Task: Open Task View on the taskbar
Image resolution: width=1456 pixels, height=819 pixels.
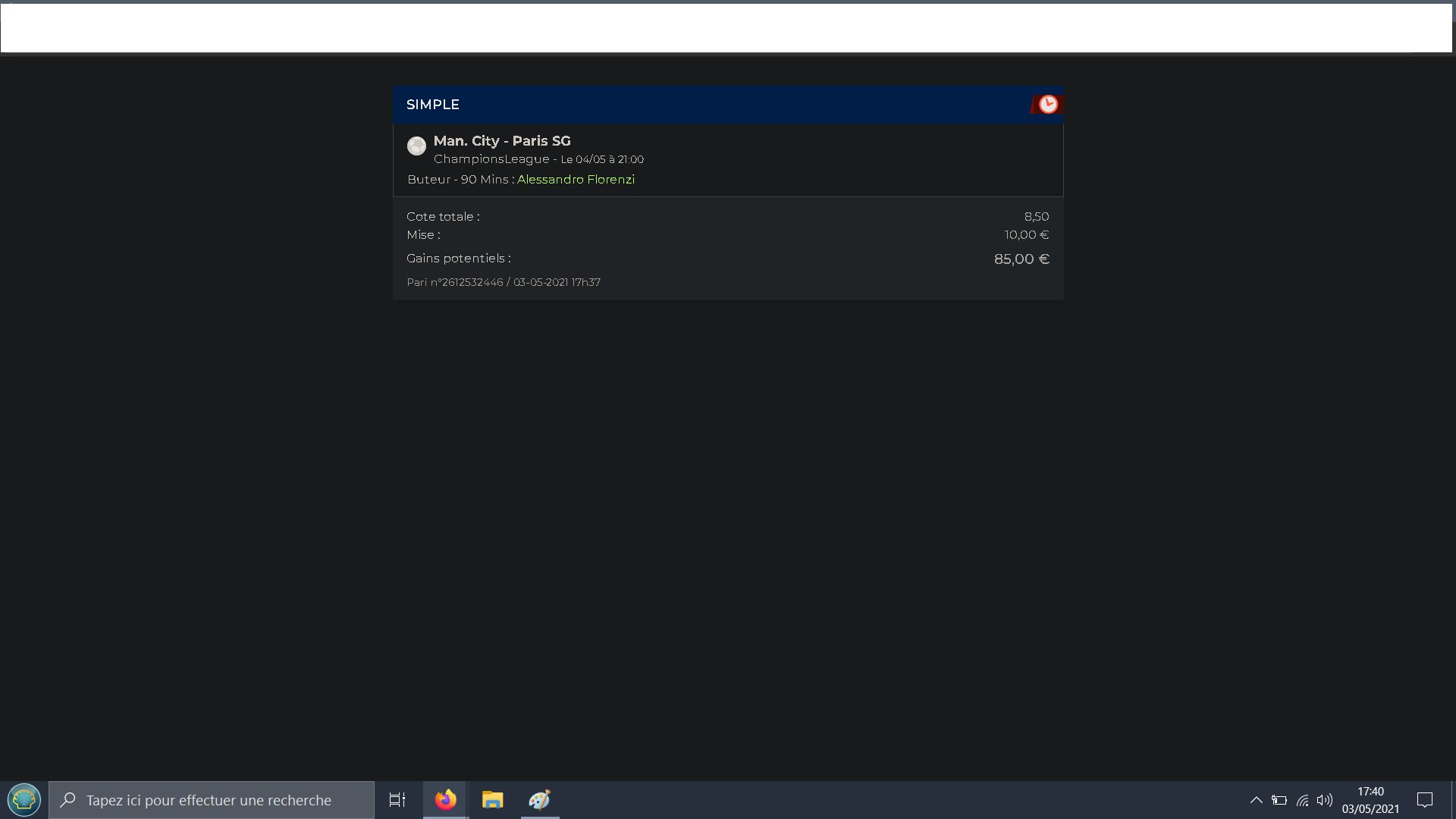Action: [x=397, y=800]
